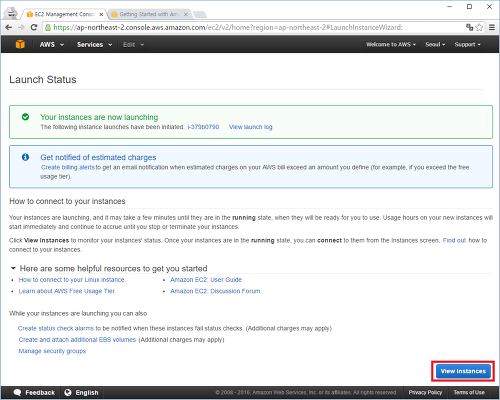Click Create and attach additional EBS volumes
Screen dimensions: 500x400
[77, 340]
